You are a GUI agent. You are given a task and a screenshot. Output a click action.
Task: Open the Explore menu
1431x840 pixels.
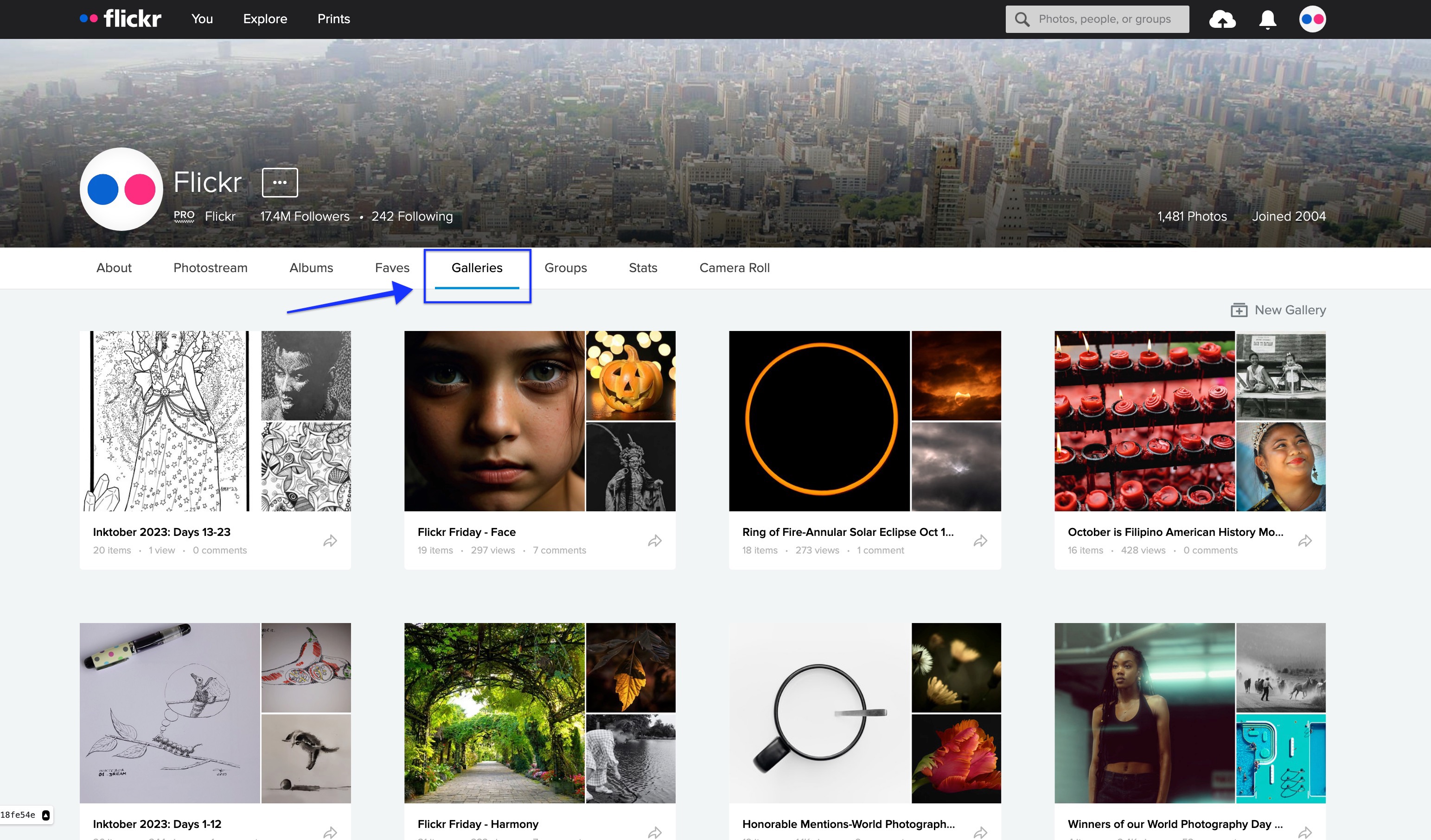(x=265, y=19)
